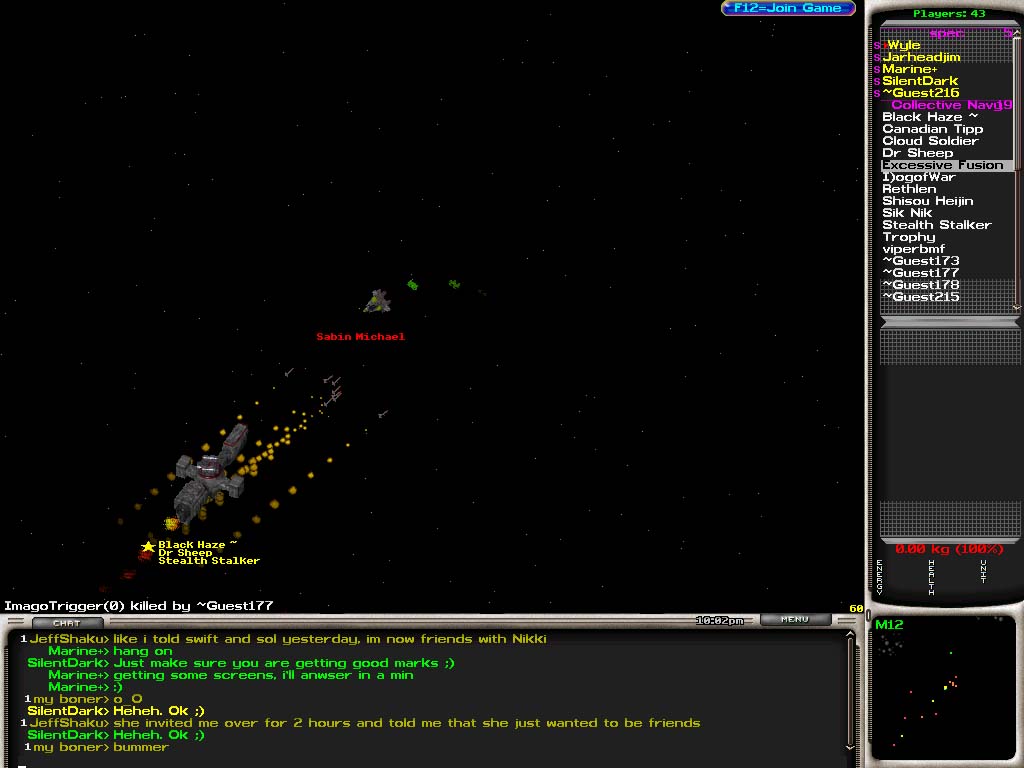Select the CHAT tab
This screenshot has width=1024, height=768.
(66, 623)
